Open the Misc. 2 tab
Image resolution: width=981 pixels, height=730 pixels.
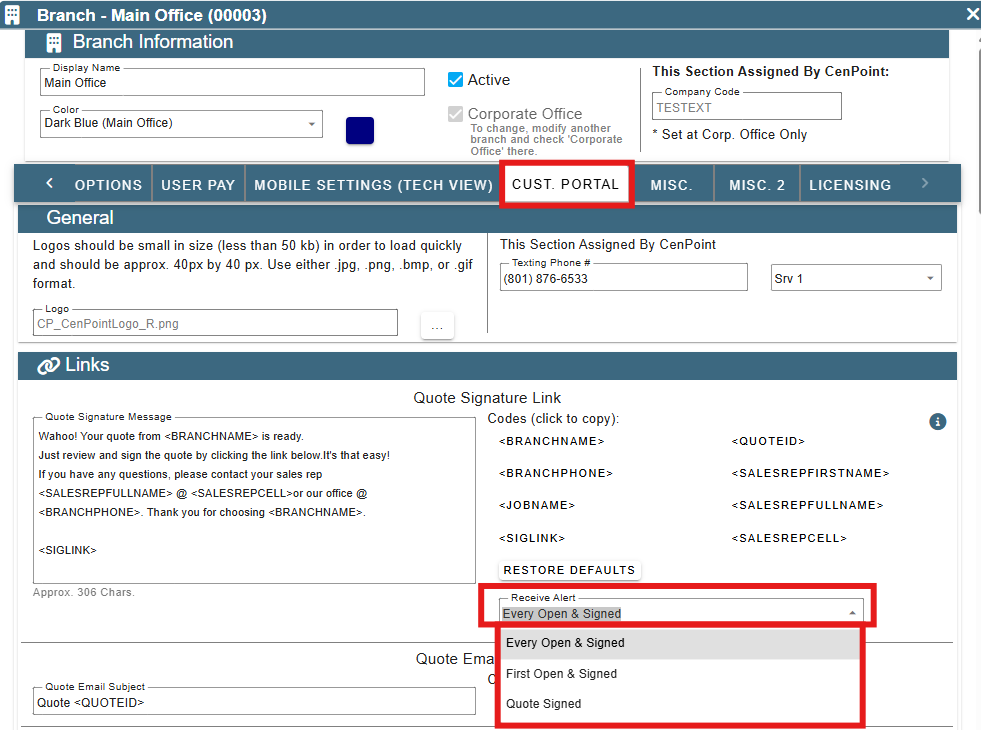[x=756, y=185]
